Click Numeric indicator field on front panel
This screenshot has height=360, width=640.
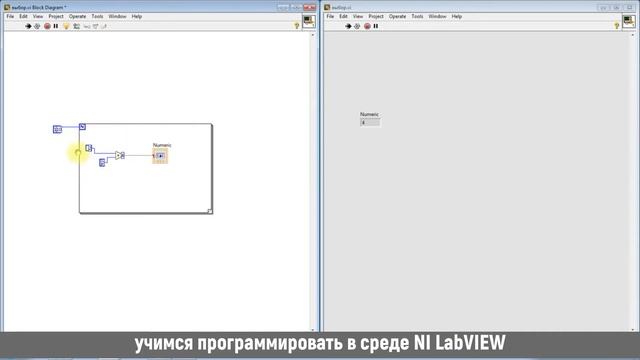370,122
